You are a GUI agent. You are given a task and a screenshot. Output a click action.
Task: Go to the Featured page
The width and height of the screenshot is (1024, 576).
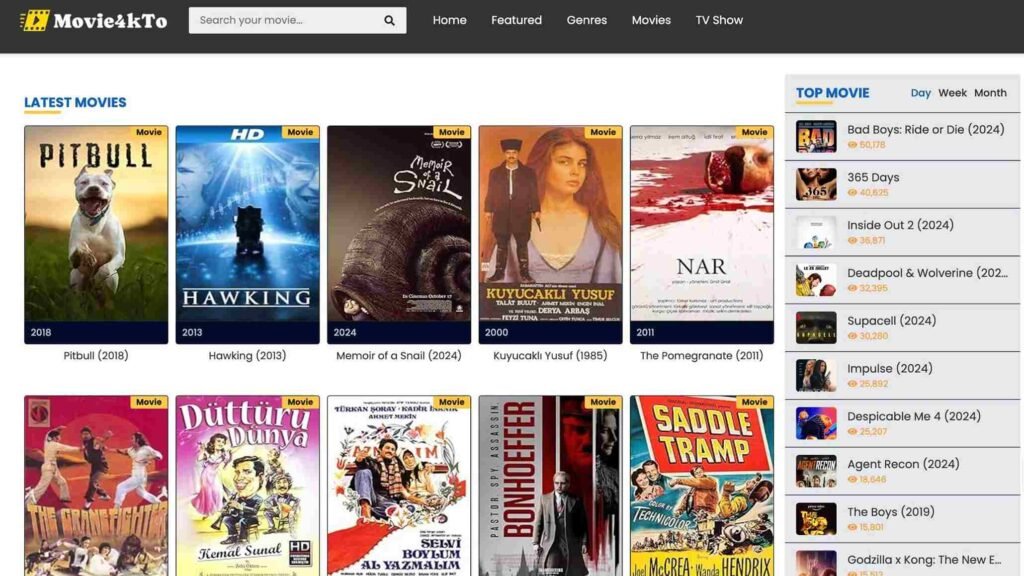516,20
